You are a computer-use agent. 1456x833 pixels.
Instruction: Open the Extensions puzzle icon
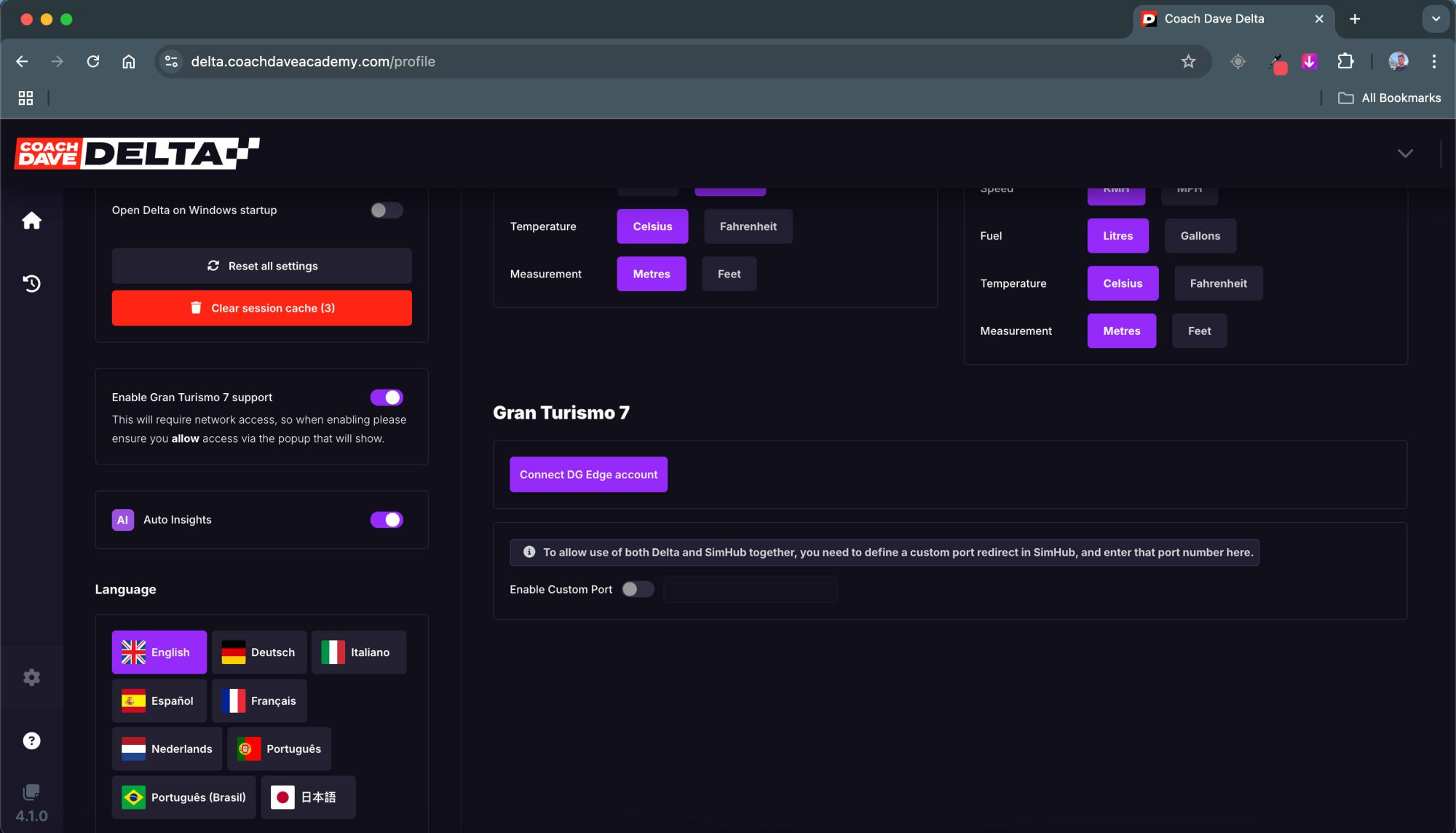point(1345,61)
